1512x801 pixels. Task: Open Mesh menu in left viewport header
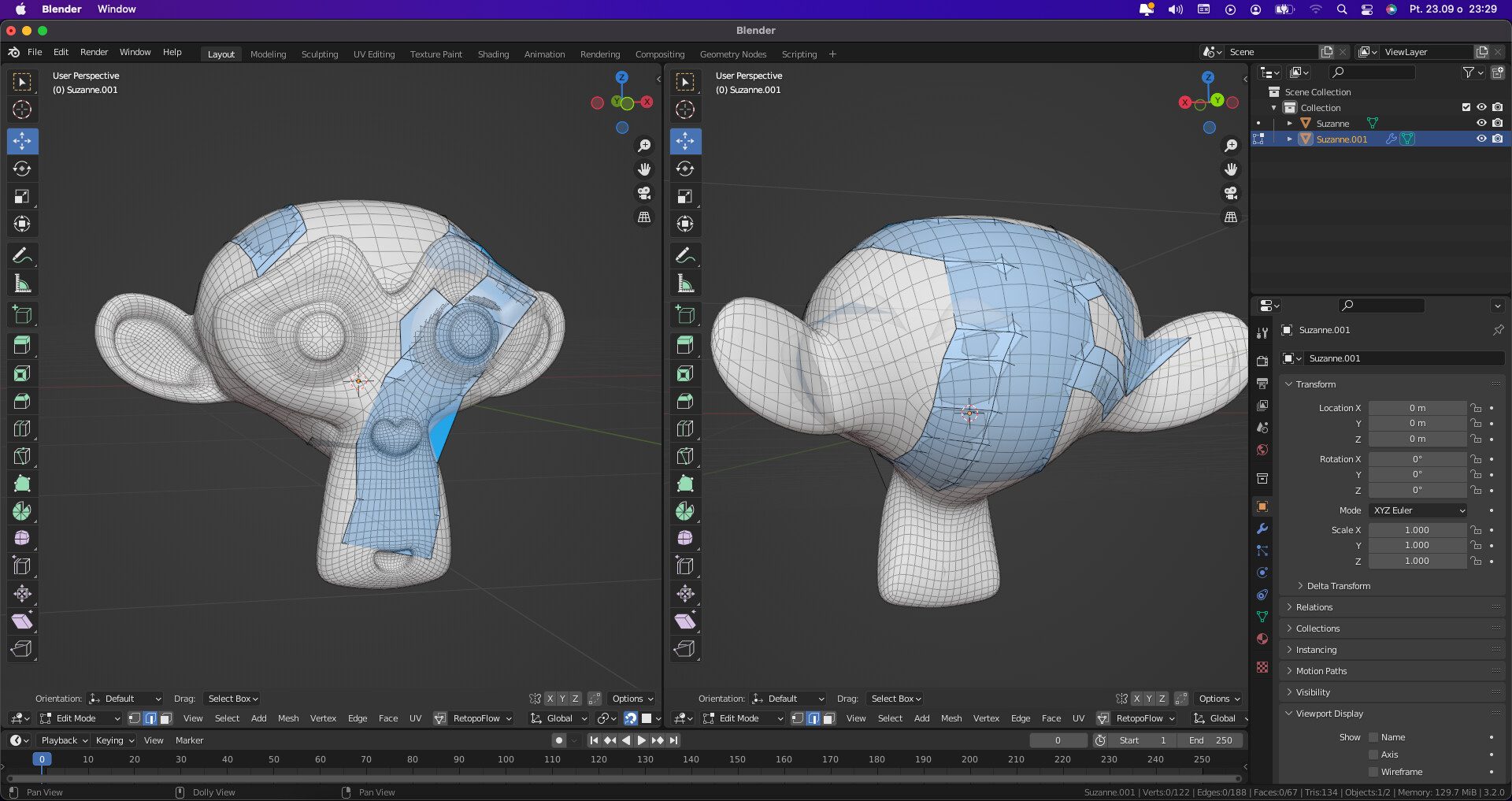[288, 718]
